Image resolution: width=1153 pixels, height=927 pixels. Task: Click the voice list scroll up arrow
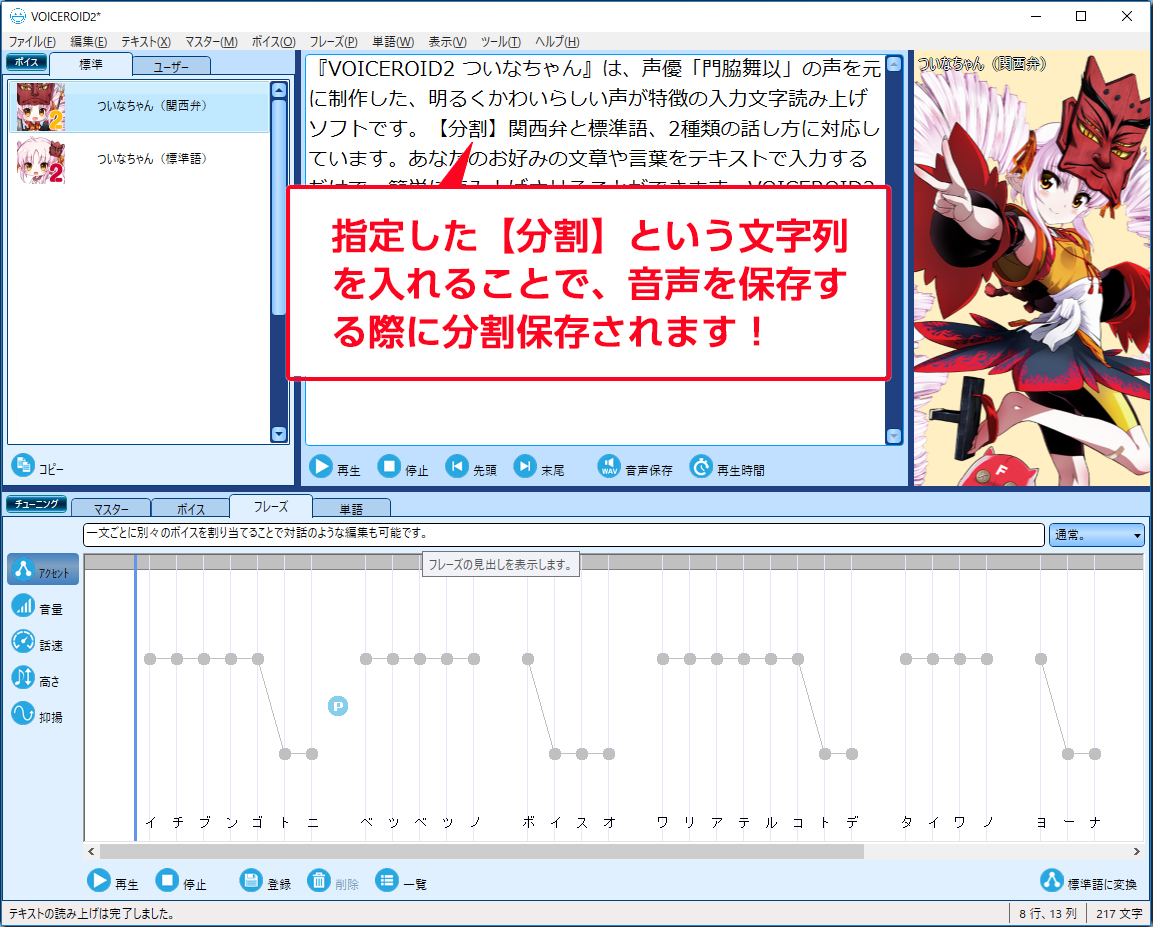[x=279, y=90]
